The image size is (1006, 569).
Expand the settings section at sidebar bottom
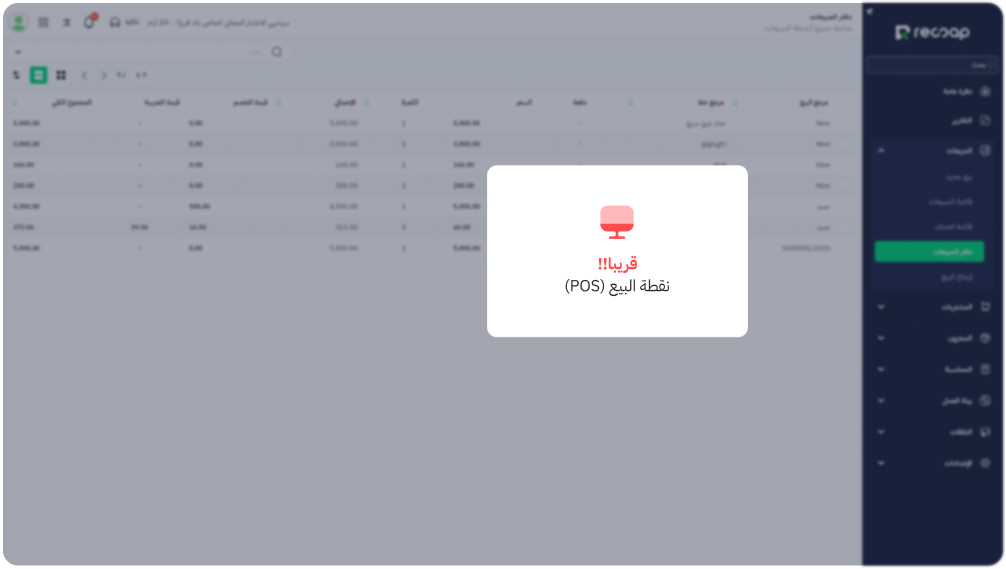pos(881,463)
